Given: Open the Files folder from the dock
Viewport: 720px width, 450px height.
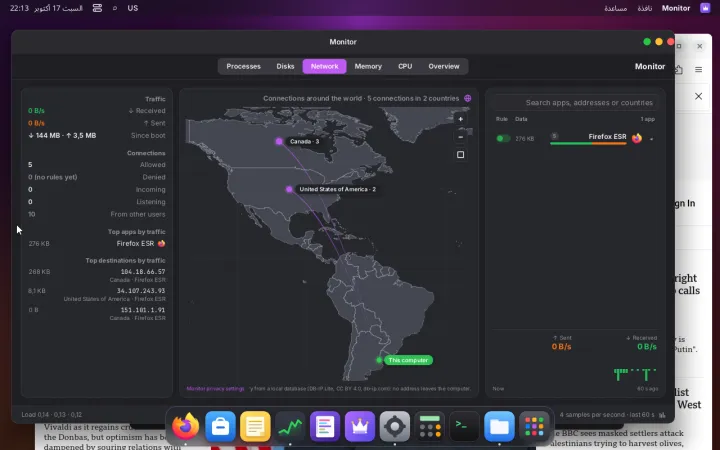Looking at the screenshot, I should click(x=499, y=427).
